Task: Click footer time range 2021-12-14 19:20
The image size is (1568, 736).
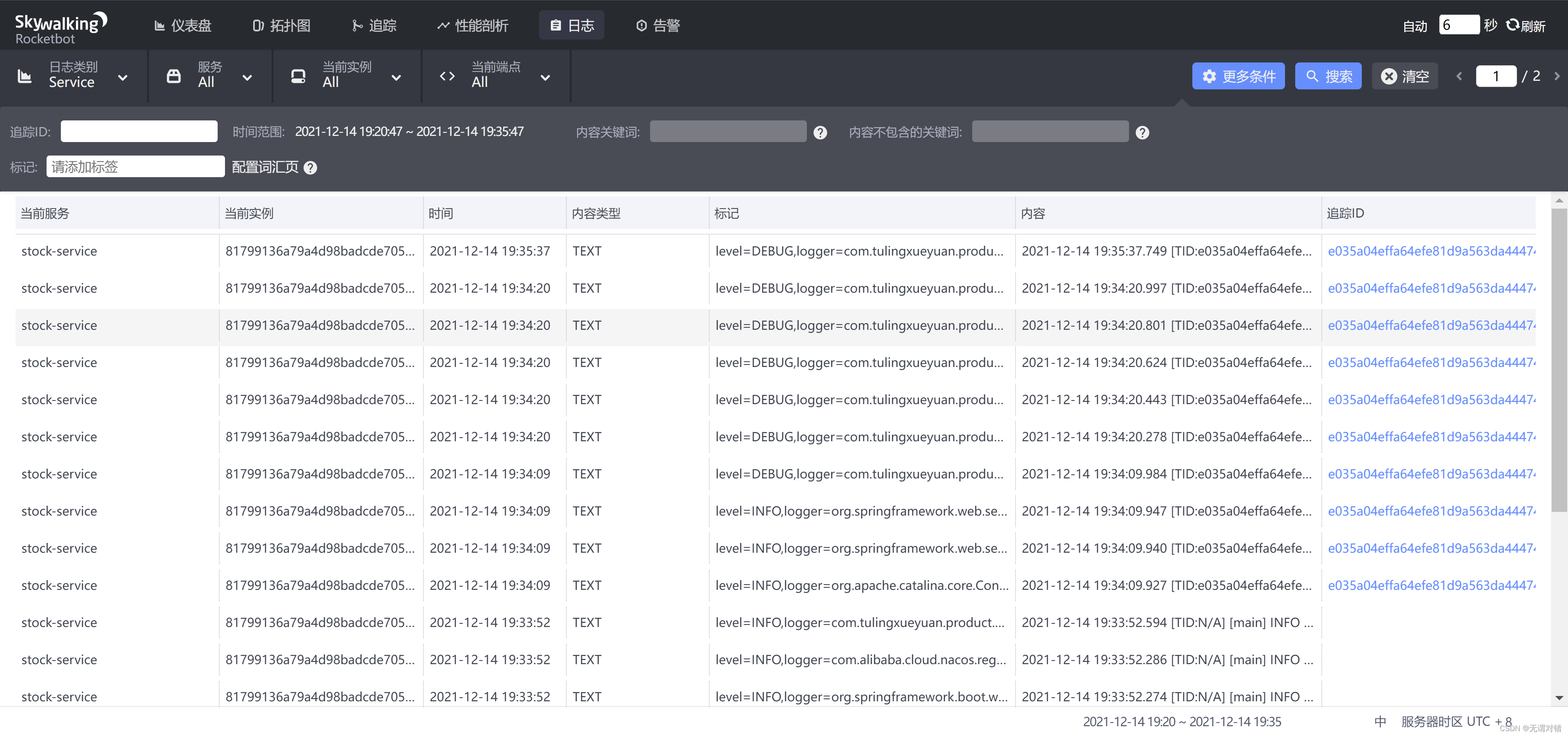Action: point(1182,721)
